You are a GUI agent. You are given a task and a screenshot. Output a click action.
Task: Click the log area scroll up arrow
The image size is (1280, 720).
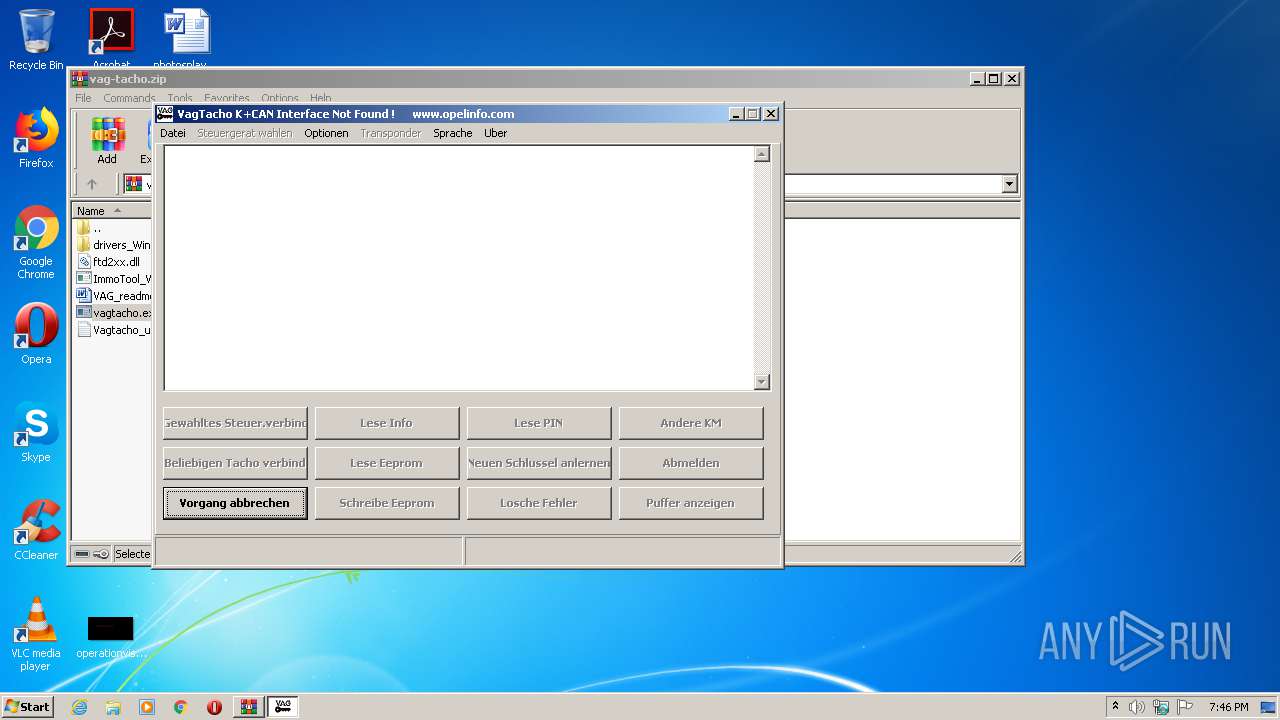tap(762, 154)
